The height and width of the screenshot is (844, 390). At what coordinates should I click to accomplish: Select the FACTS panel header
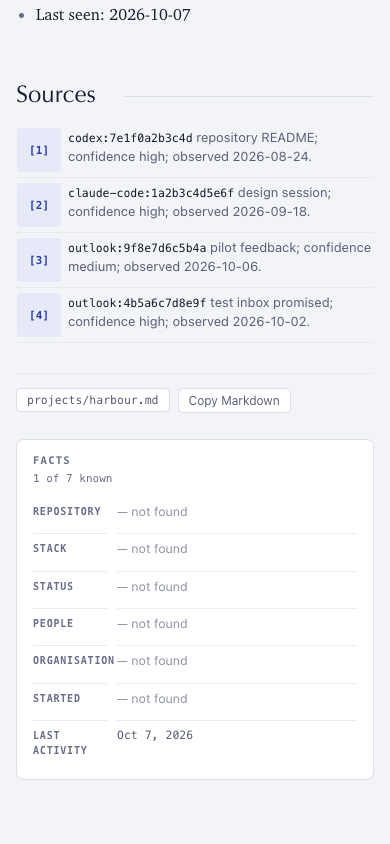point(52,460)
